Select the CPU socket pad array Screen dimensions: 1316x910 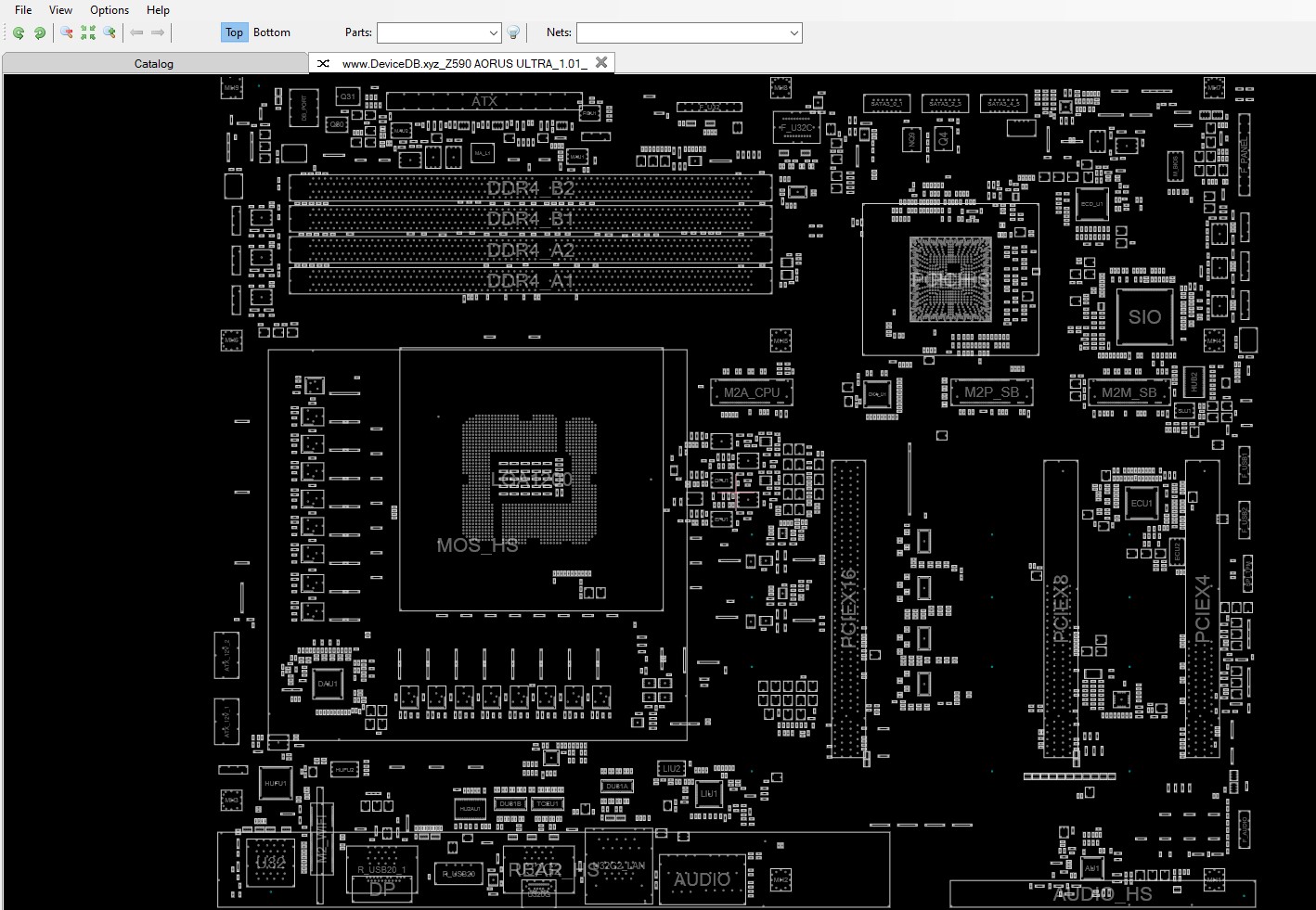[530, 479]
